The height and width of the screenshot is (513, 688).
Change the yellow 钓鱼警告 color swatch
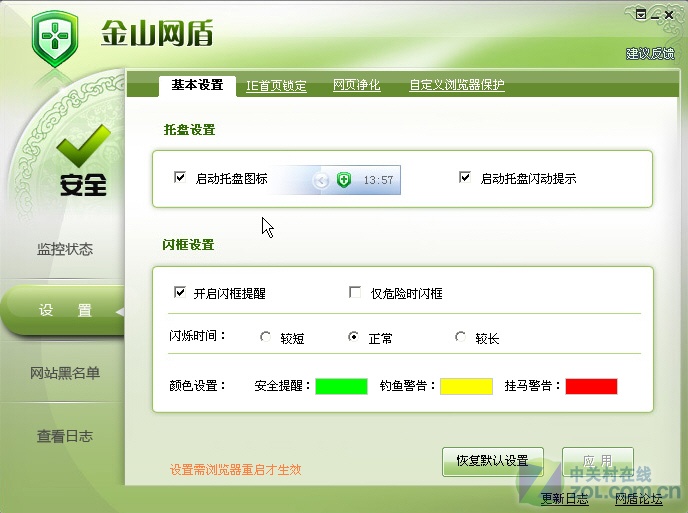466,386
